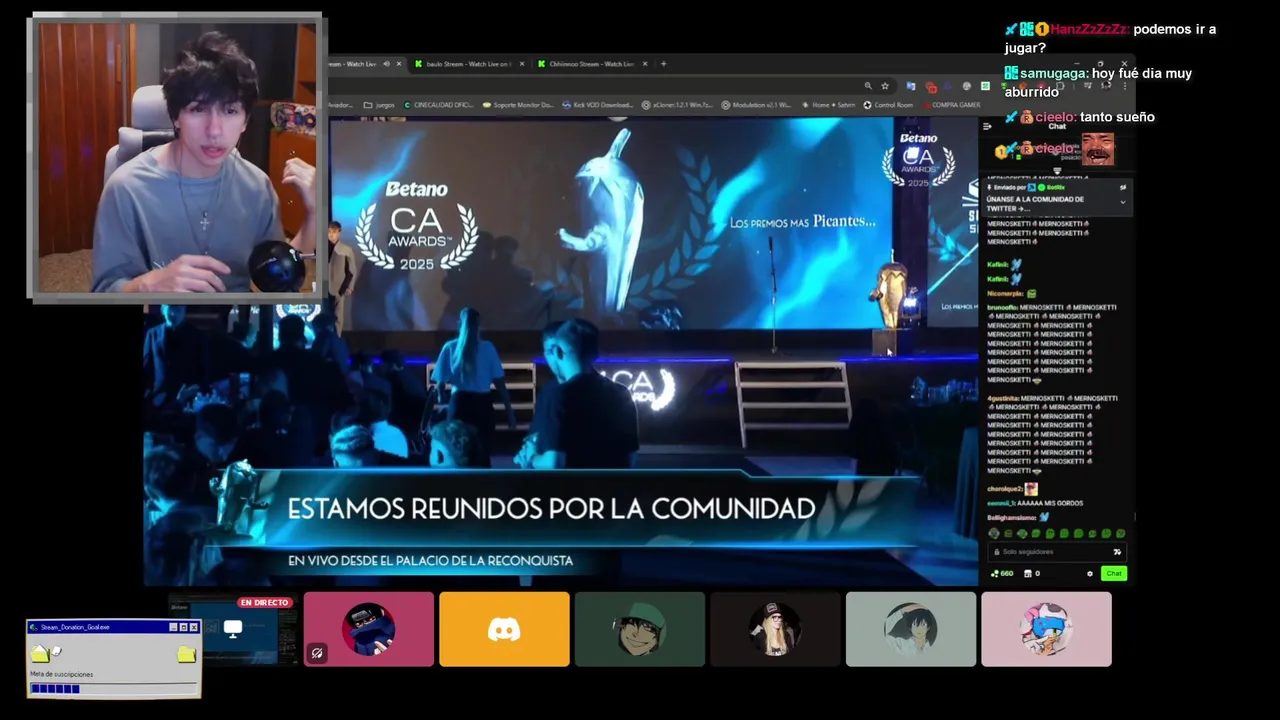Unpin the pinned Twitter community message
Image resolution: width=1280 pixels, height=720 pixels.
[x=1122, y=187]
